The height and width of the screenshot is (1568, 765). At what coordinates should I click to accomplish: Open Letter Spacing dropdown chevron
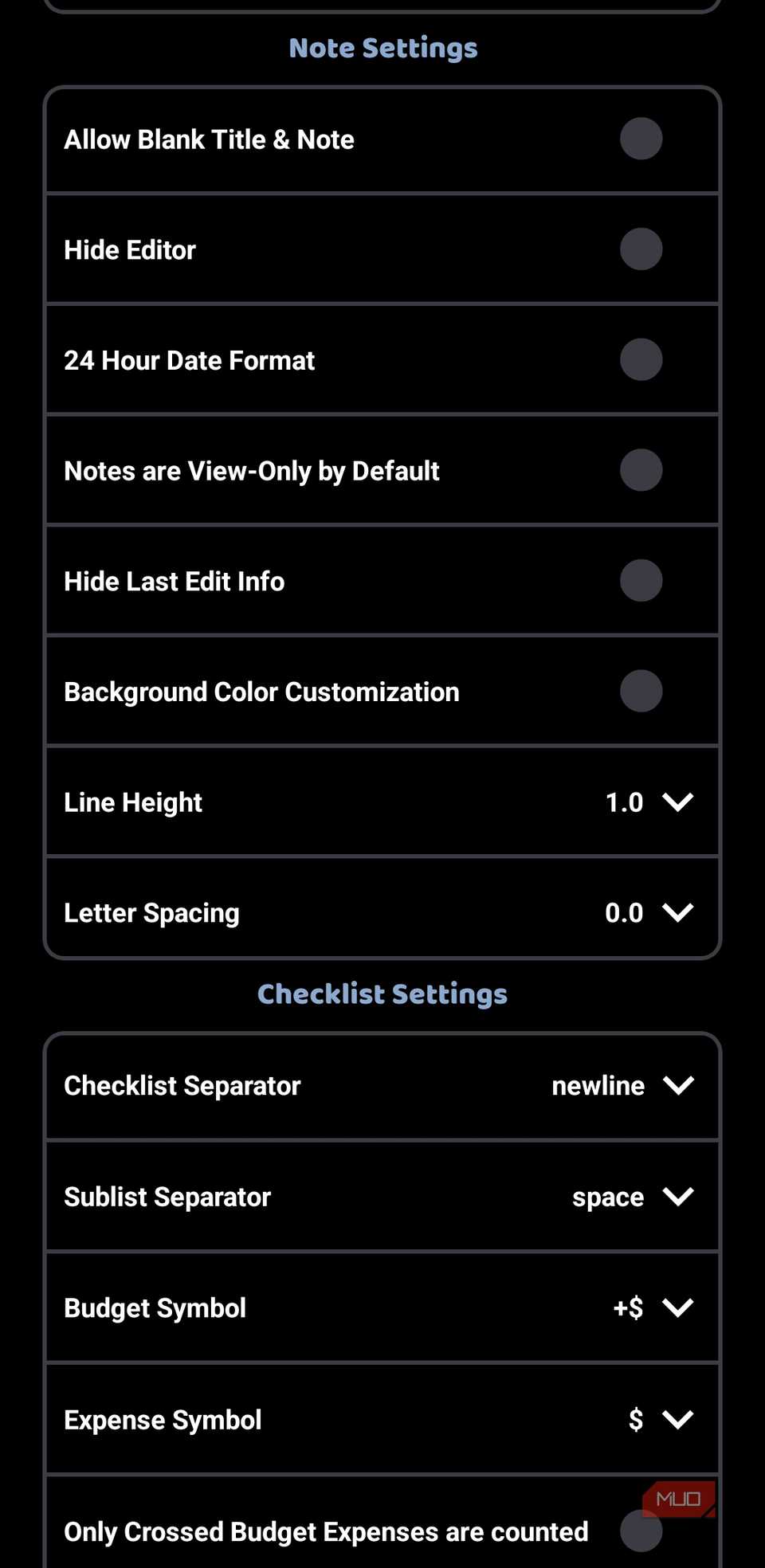tap(677, 912)
